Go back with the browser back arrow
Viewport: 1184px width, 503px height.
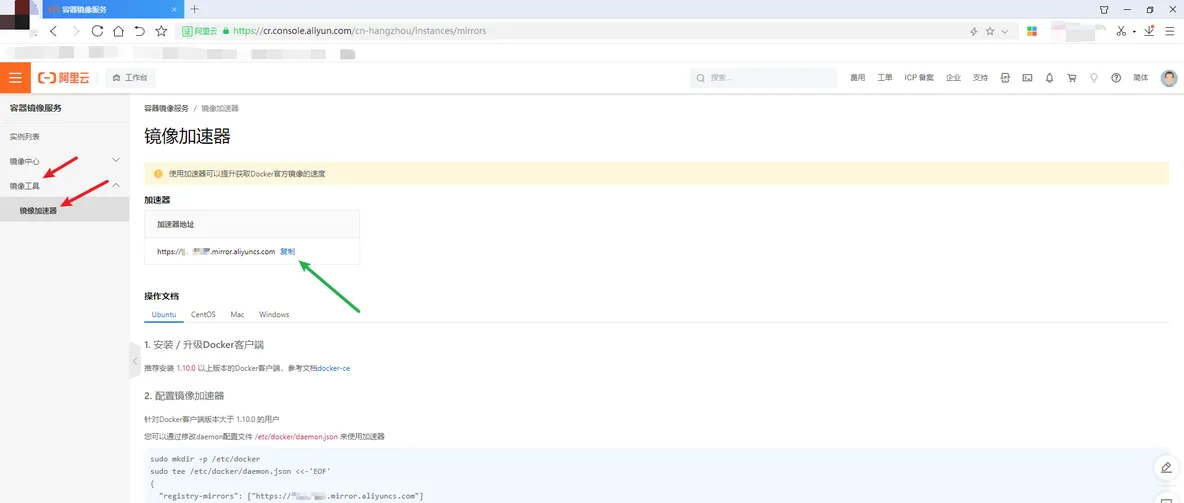(x=54, y=31)
